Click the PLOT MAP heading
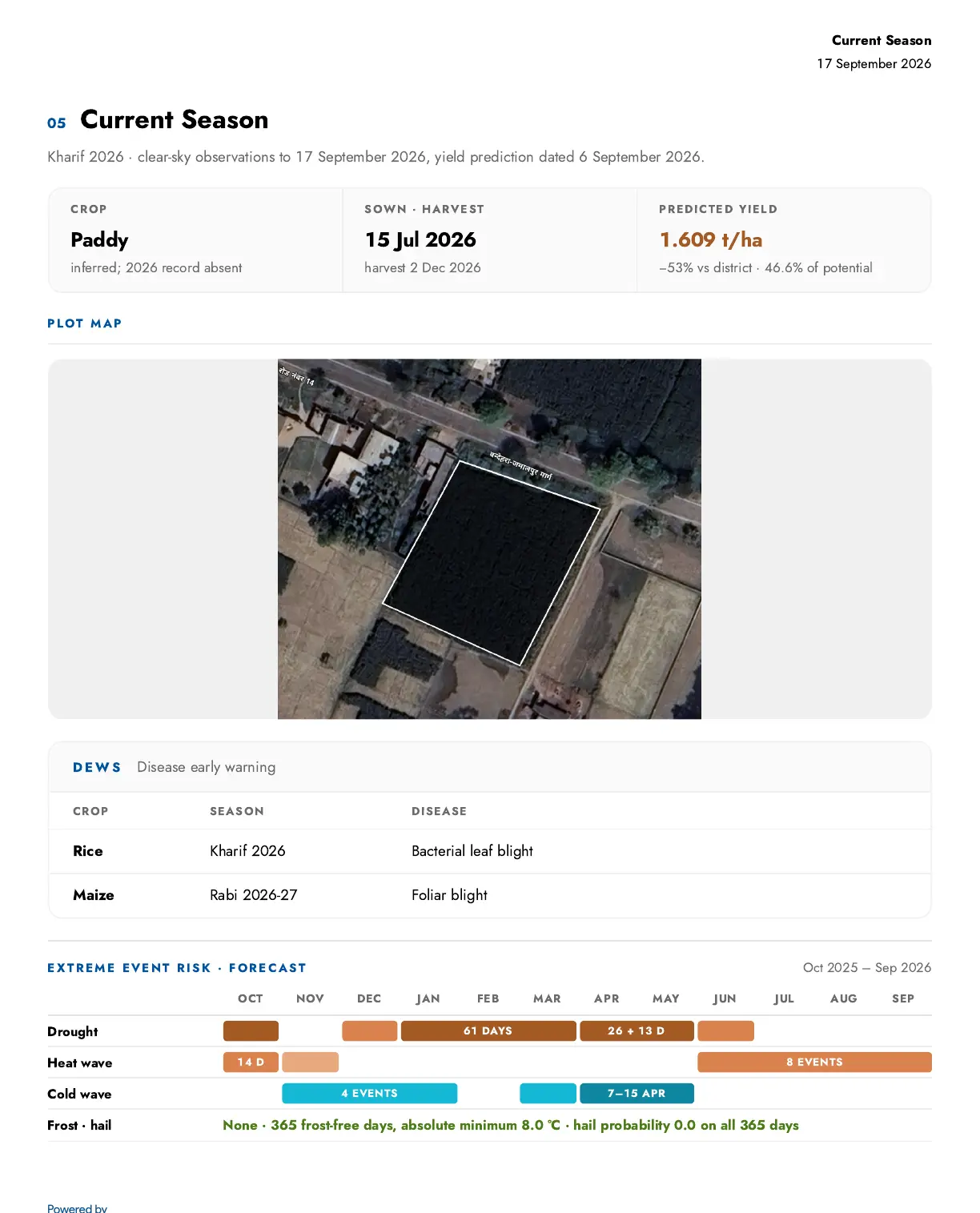980x1213 pixels. [x=85, y=323]
